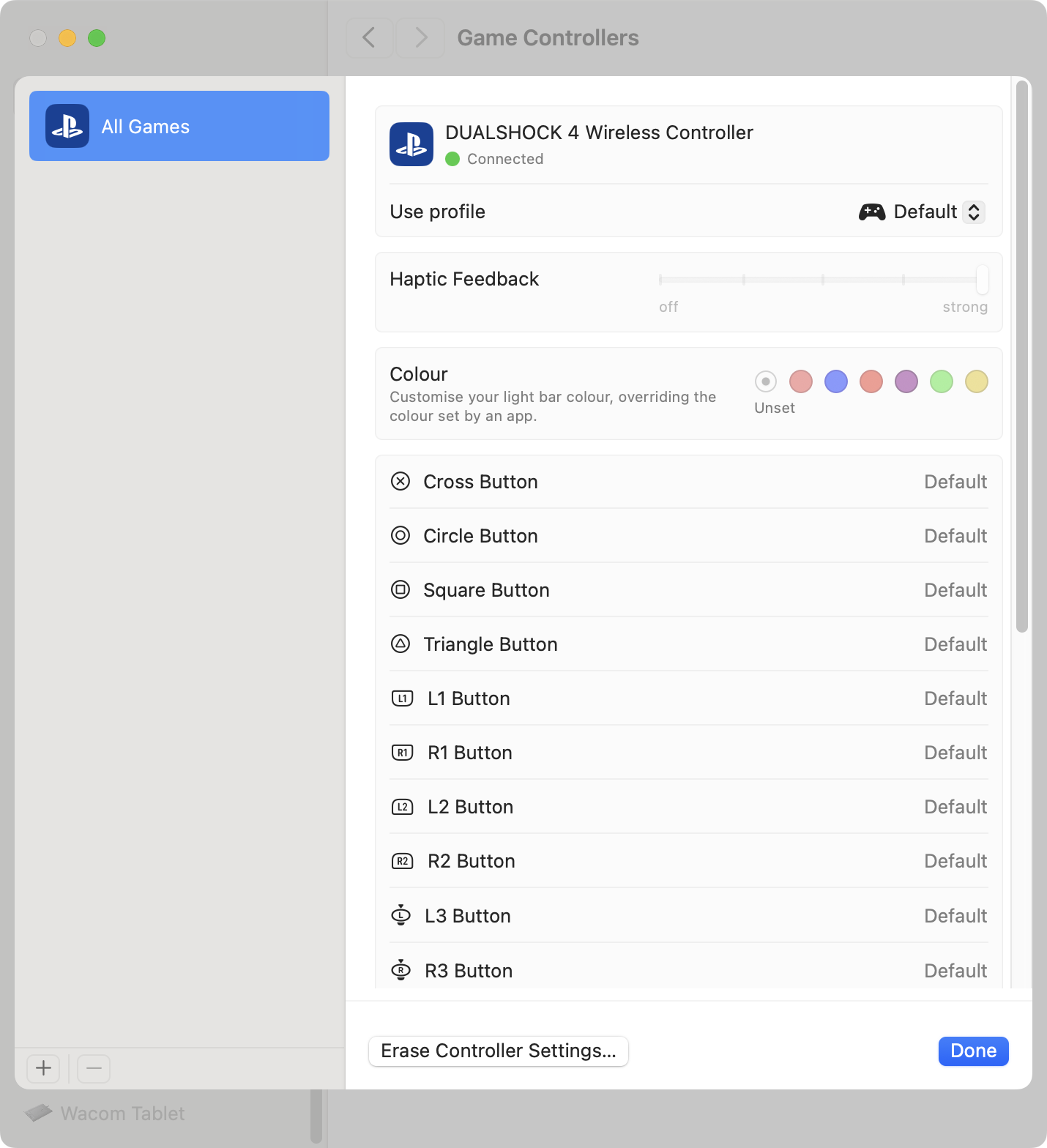Image resolution: width=1047 pixels, height=1148 pixels.
Task: Click the "Game Controllers" window title
Action: 548,38
